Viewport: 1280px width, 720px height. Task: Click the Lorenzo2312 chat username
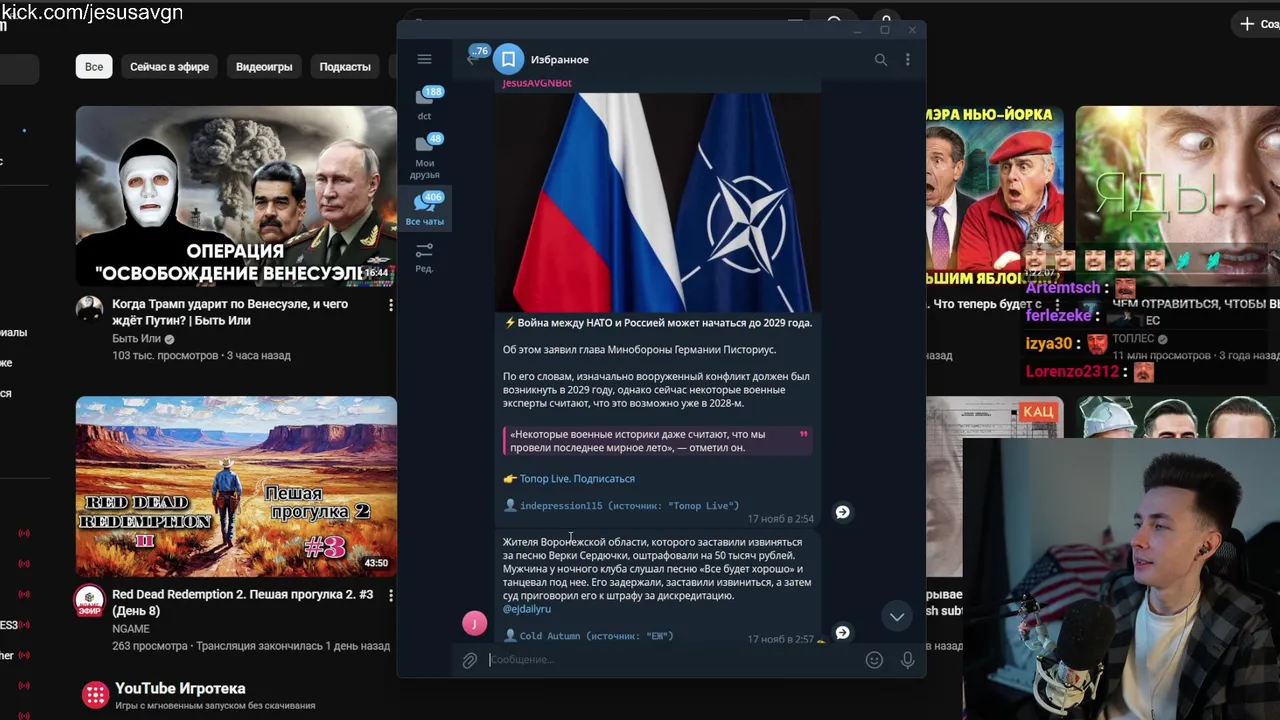click(x=1072, y=372)
